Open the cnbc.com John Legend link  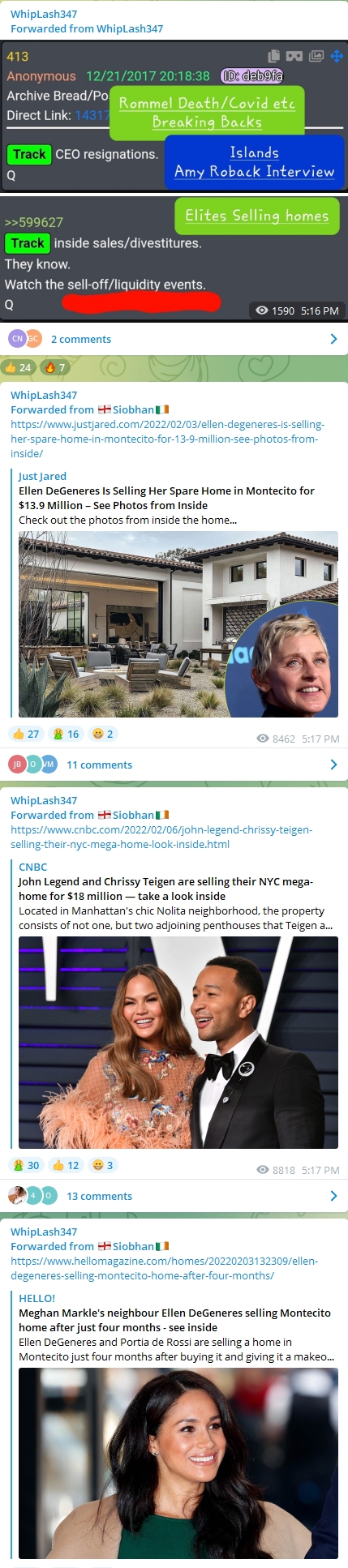point(161,837)
